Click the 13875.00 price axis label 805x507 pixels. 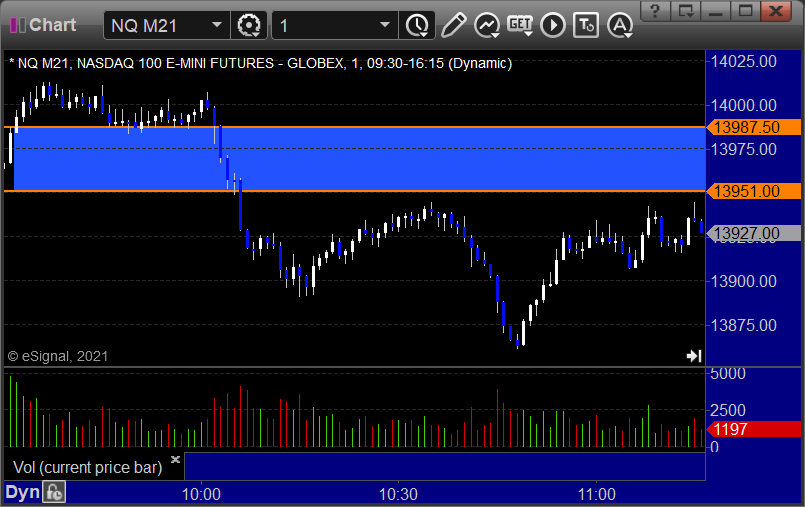pos(743,325)
